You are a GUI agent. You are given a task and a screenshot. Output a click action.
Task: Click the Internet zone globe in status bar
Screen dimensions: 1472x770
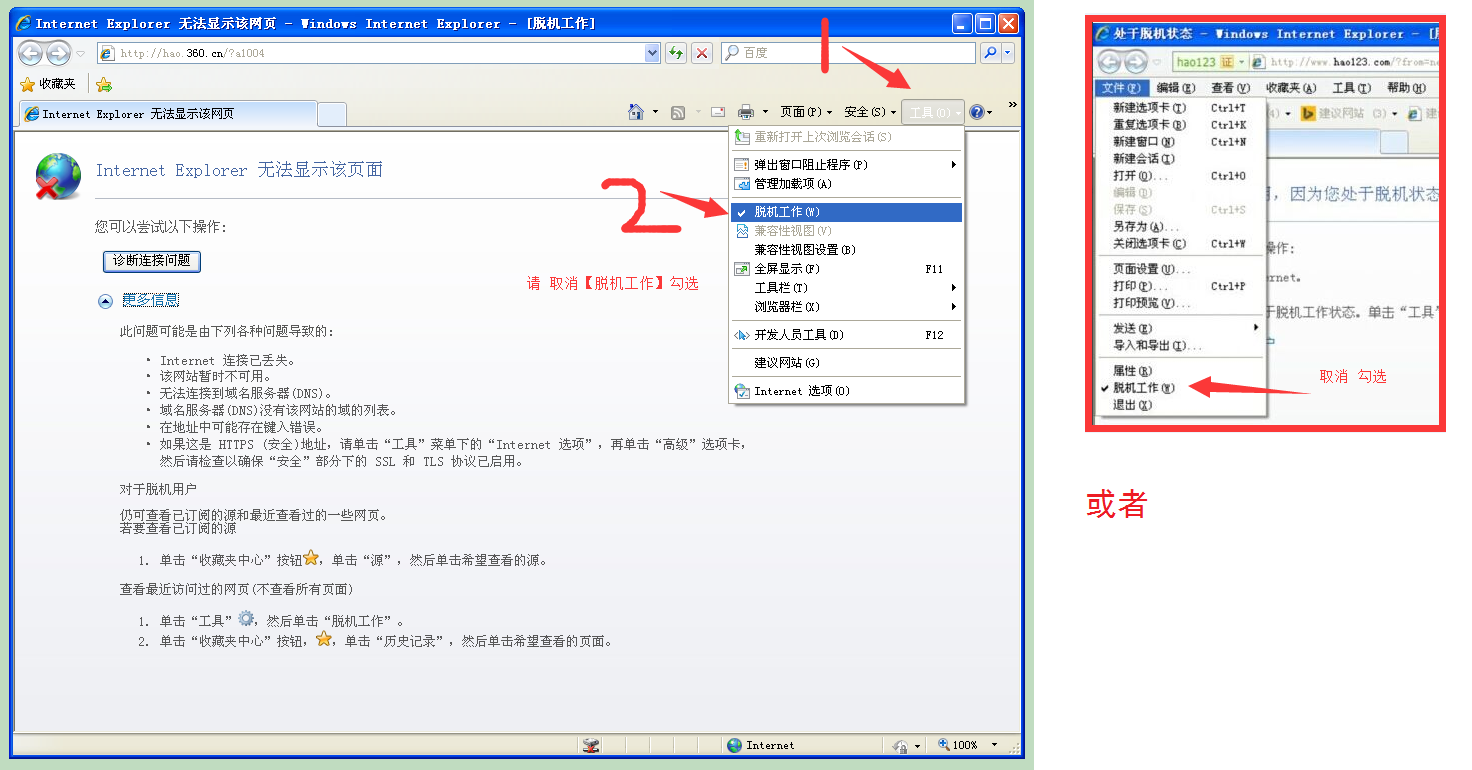coord(735,745)
